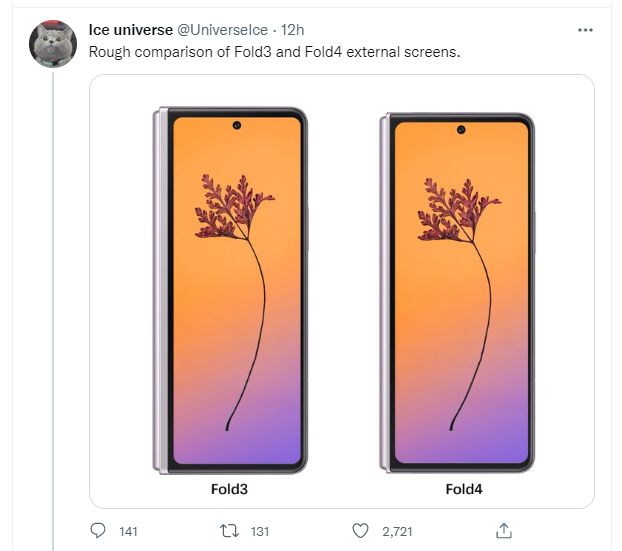This screenshot has width=622, height=551.
Task: Click the Fold4 phone picture
Action: coord(458,290)
